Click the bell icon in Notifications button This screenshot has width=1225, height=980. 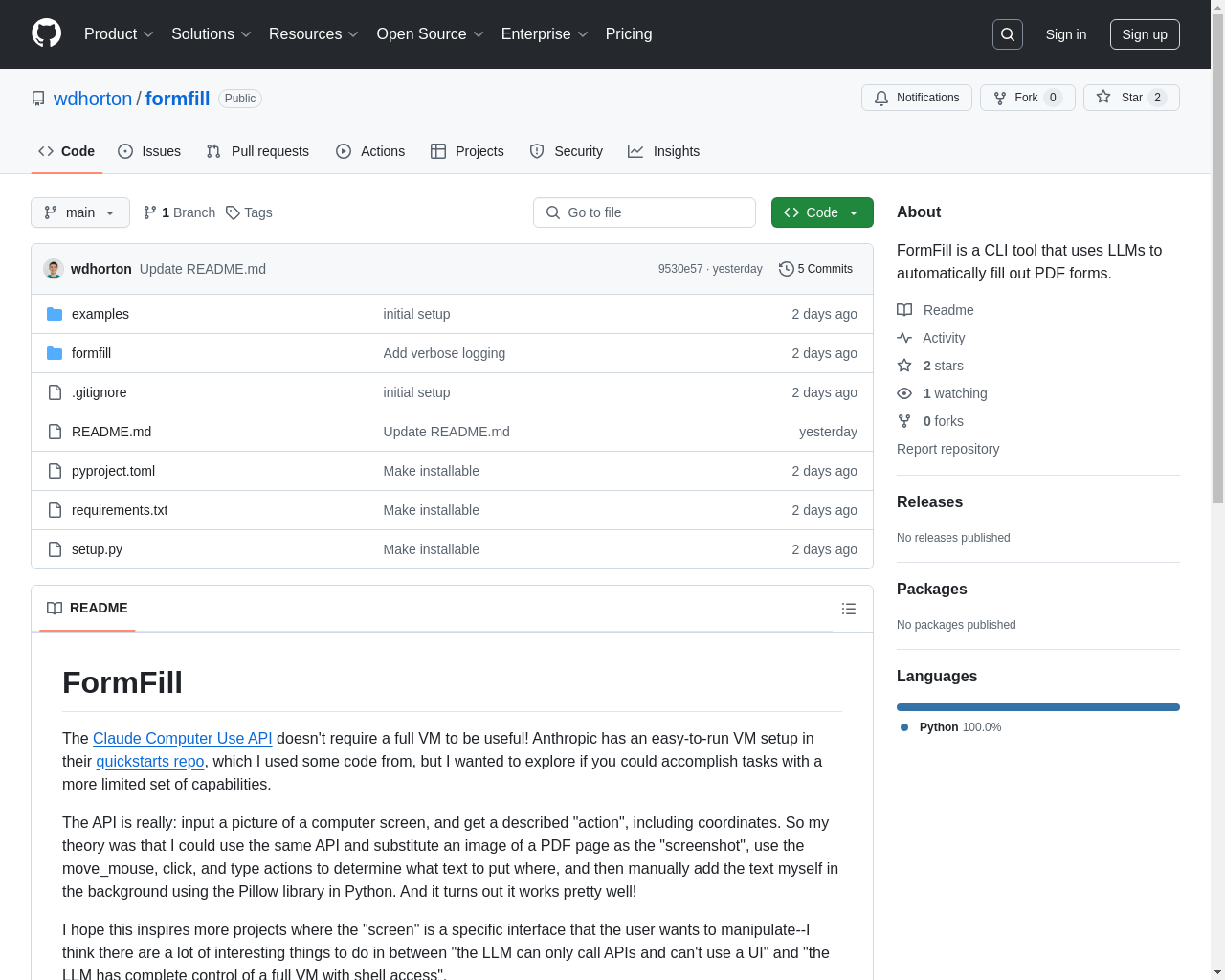(881, 98)
